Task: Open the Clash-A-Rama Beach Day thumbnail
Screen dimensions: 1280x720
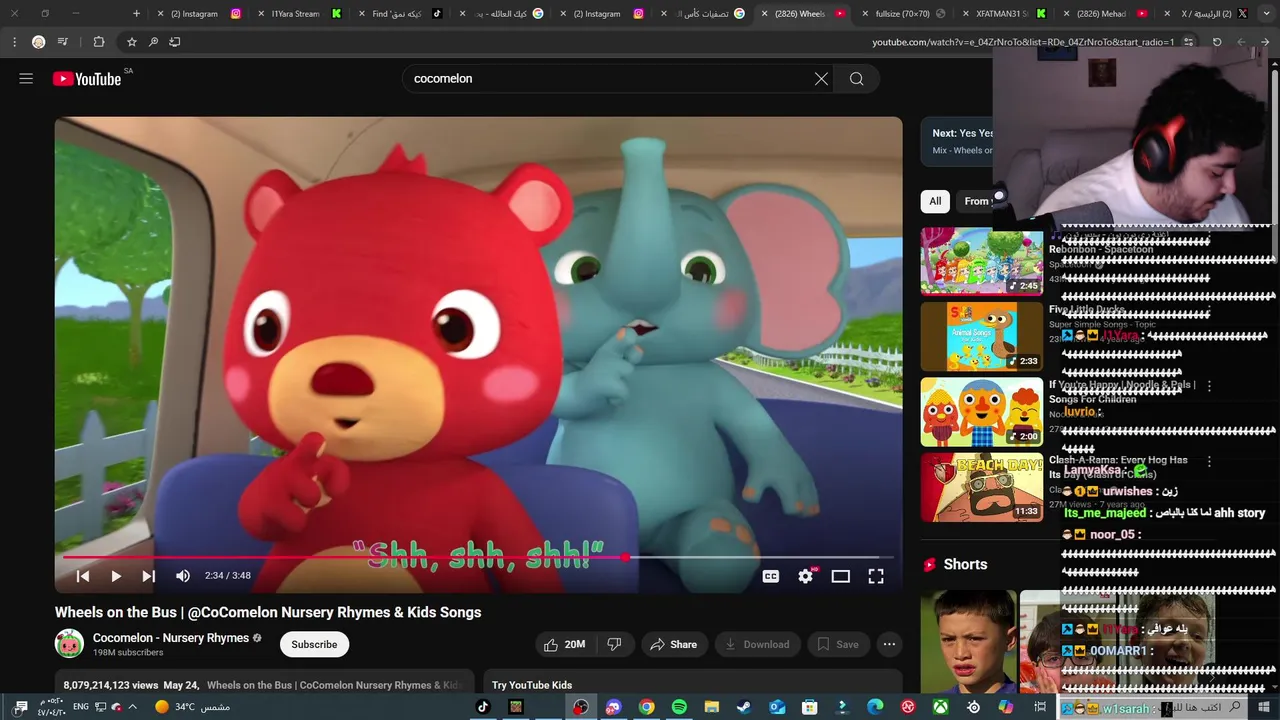Action: 982,487
